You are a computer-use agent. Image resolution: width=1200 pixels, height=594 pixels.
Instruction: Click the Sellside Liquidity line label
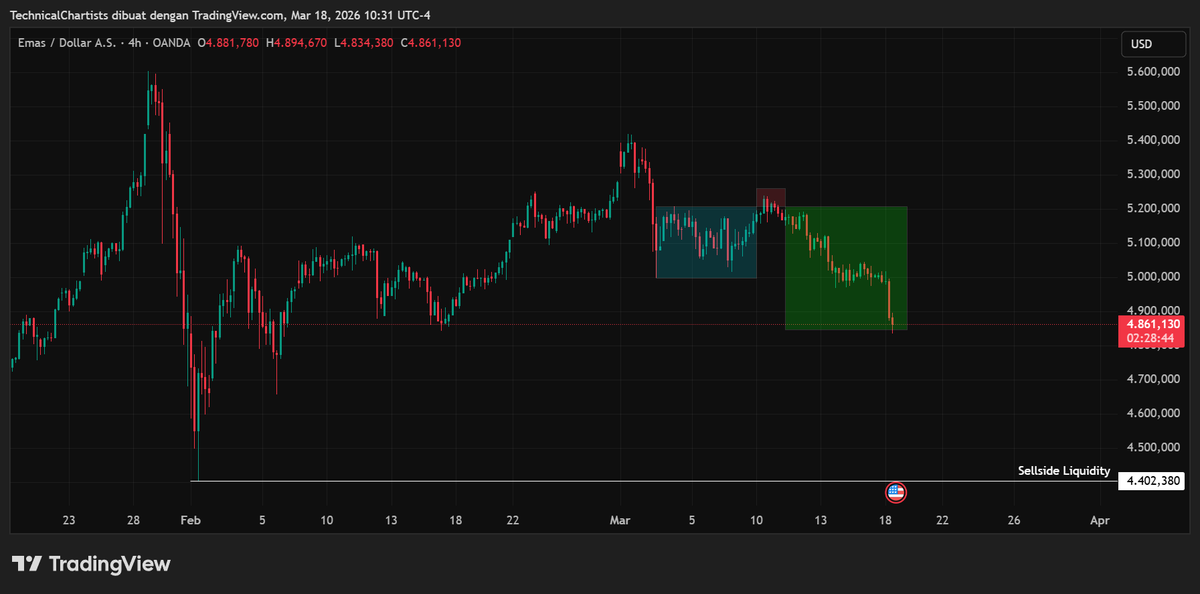point(1064,471)
